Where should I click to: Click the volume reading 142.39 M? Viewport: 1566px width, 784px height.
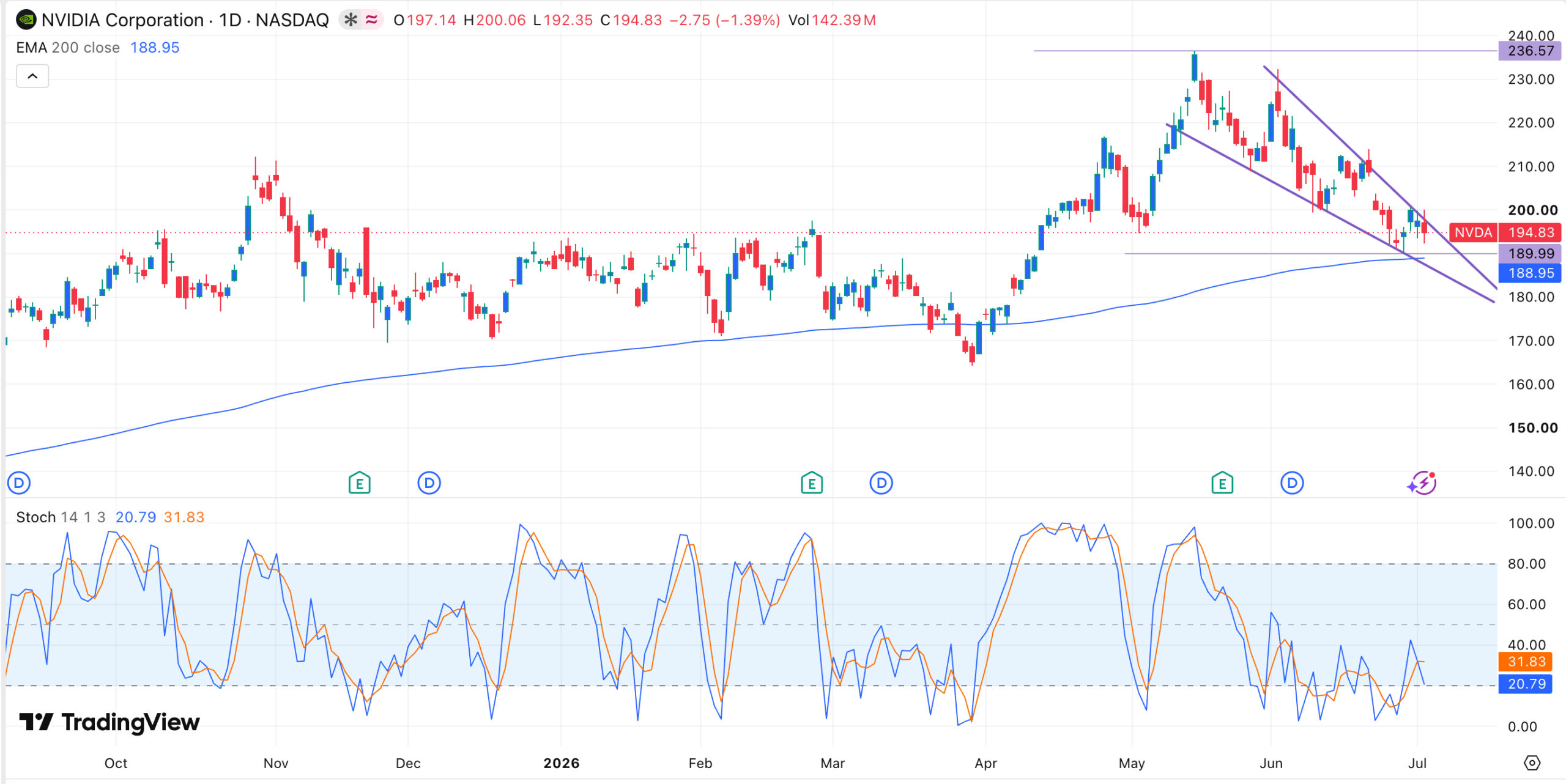pos(844,20)
